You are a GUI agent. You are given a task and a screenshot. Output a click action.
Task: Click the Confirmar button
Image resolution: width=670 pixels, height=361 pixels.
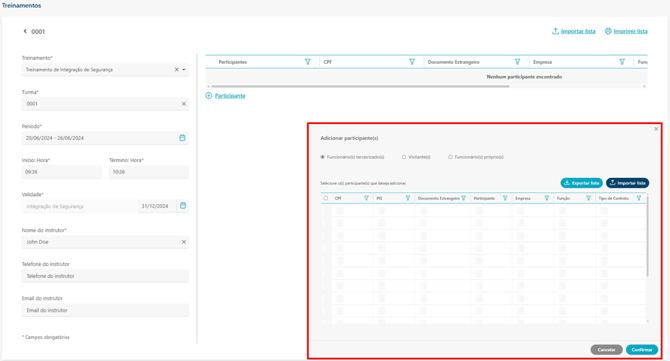[x=642, y=349]
